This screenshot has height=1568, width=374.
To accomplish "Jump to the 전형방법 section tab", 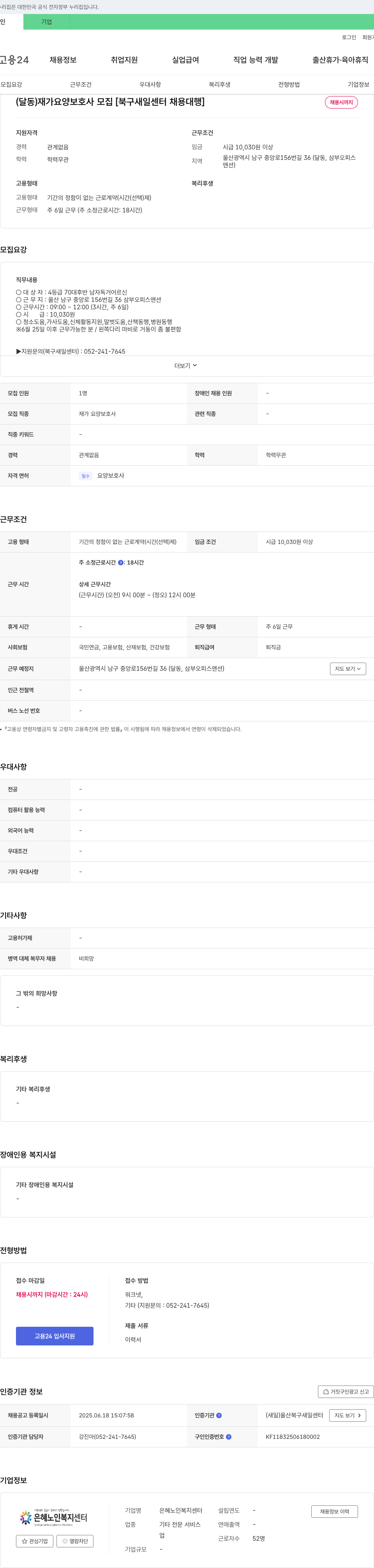I will tap(289, 84).
